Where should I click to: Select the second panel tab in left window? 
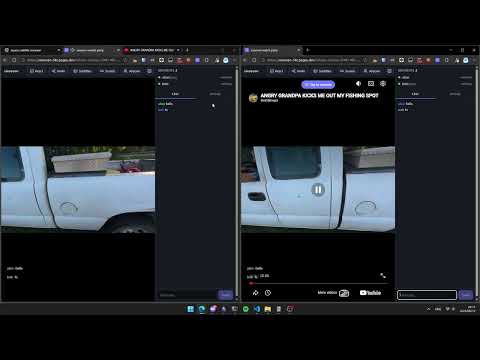(215, 94)
